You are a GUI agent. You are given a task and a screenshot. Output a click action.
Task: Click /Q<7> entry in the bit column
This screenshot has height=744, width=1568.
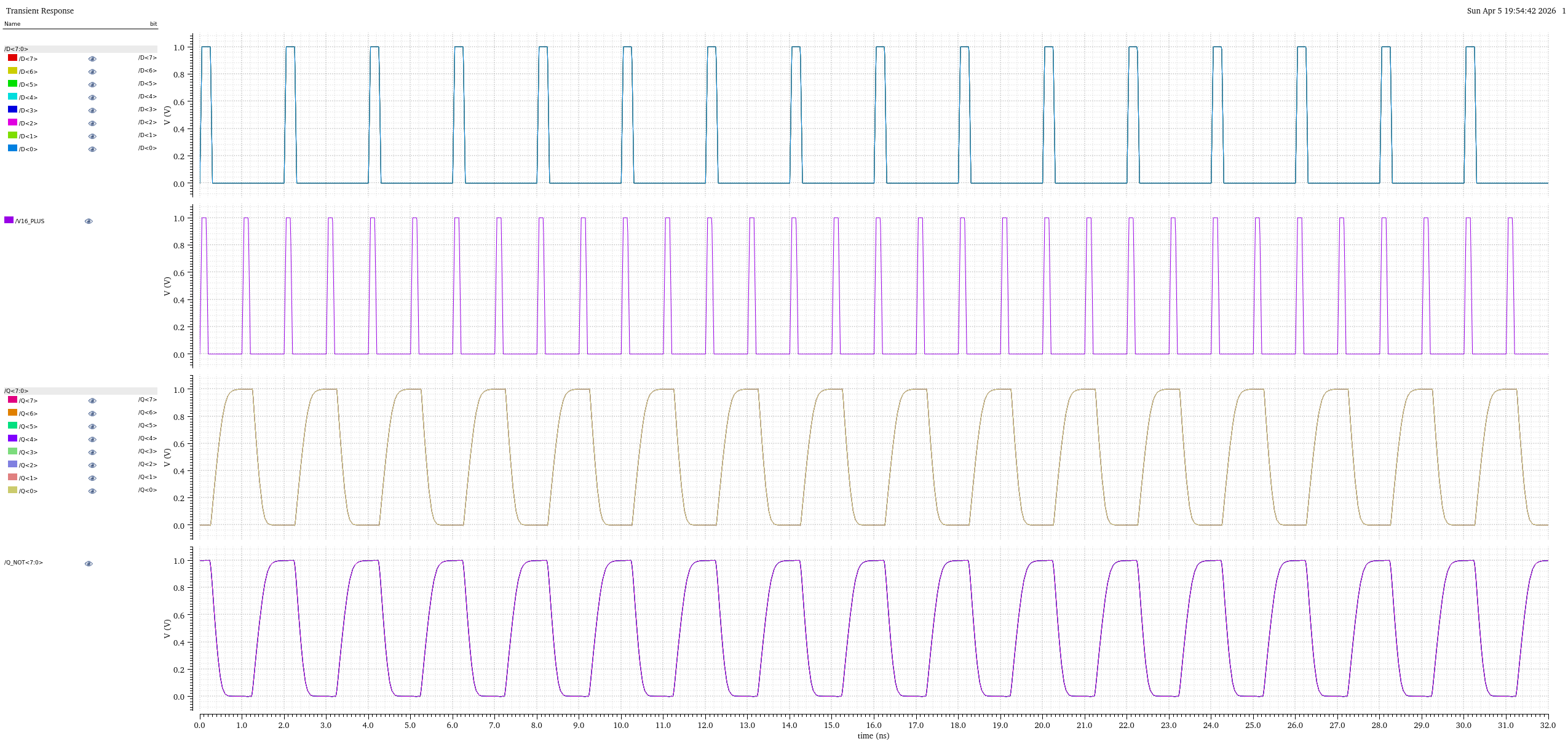[148, 400]
